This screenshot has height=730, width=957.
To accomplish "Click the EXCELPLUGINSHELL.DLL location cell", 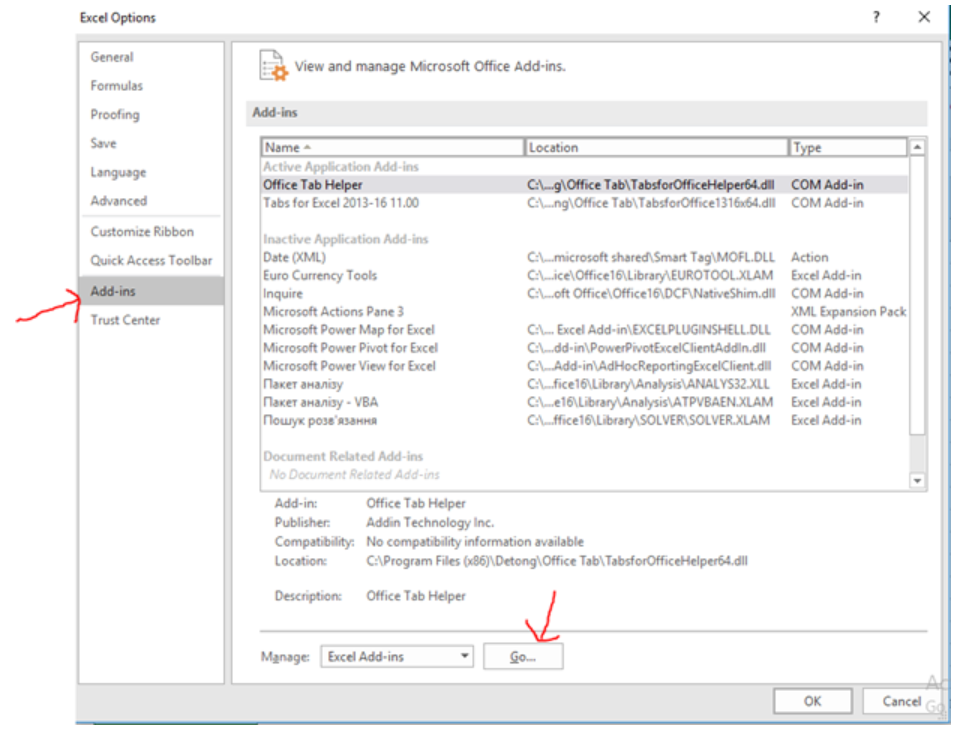I will pyautogui.click(x=649, y=330).
